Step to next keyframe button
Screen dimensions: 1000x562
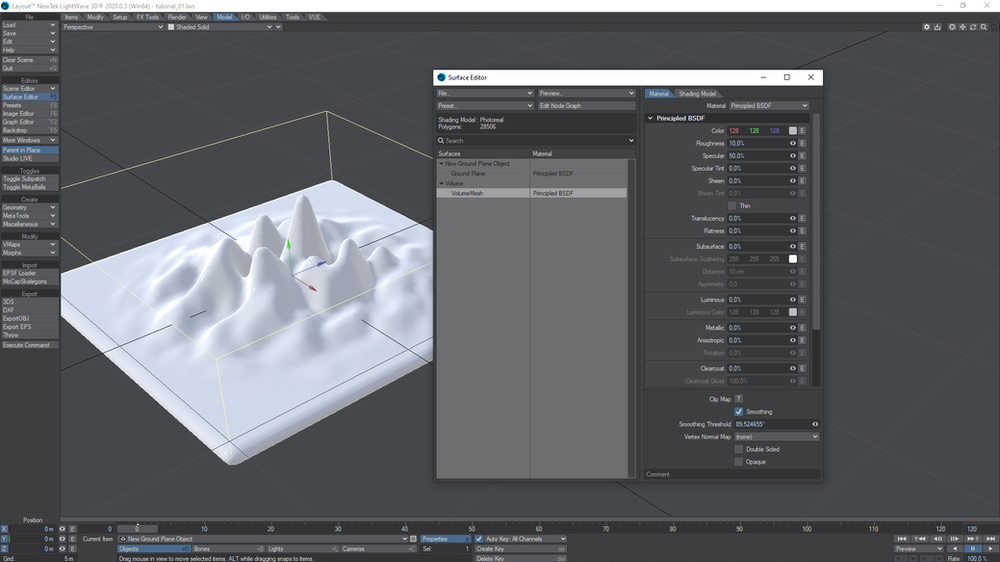tap(973, 539)
